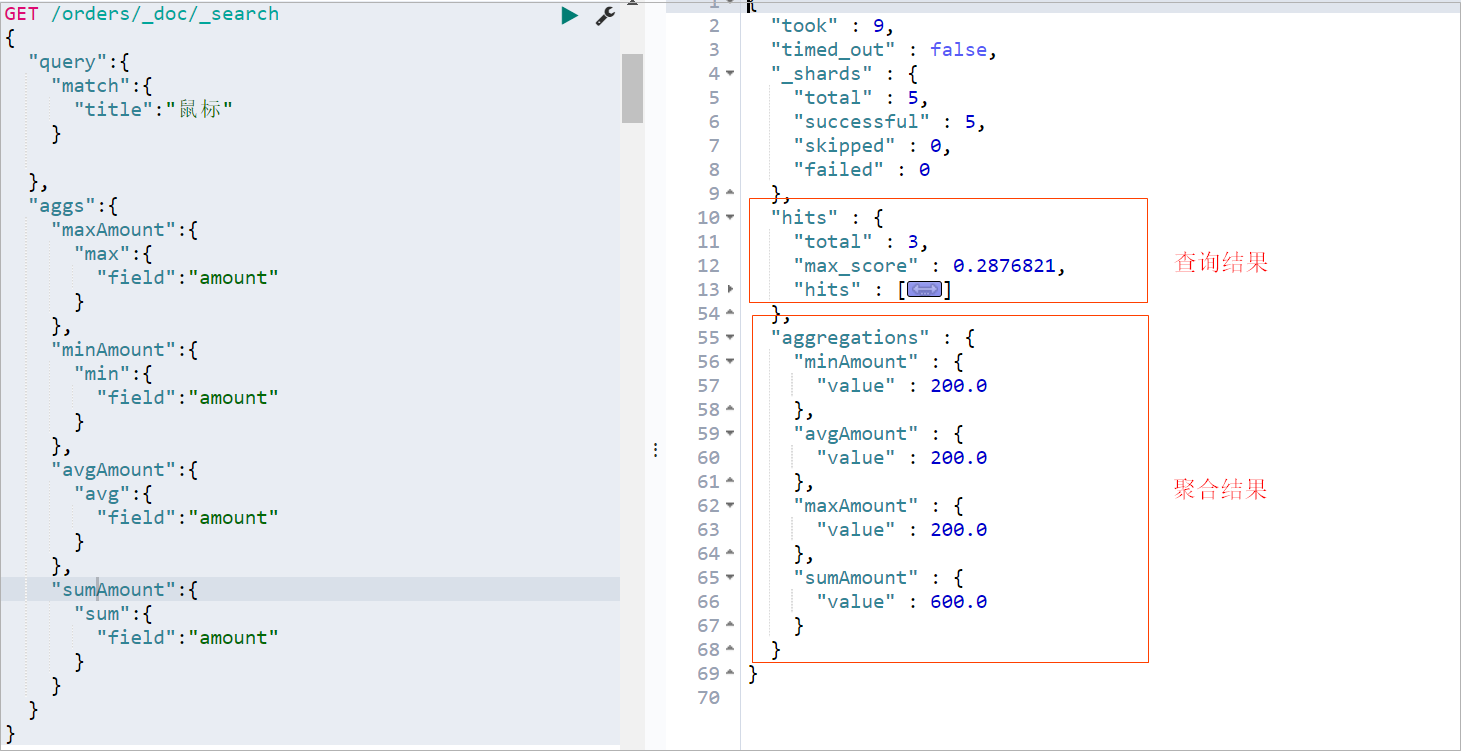Click the "match" key in request
The width and height of the screenshot is (1461, 751).
[91, 86]
